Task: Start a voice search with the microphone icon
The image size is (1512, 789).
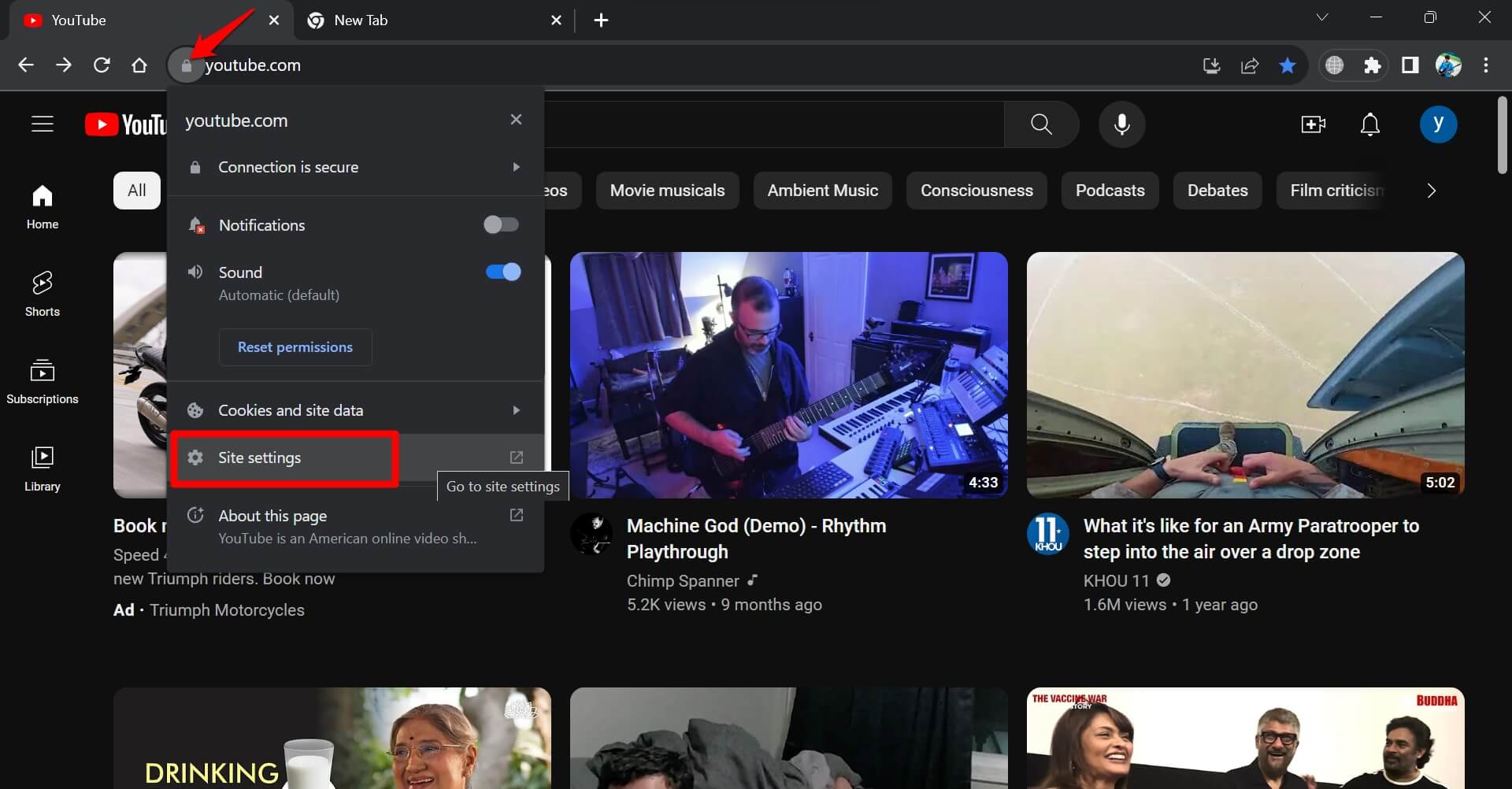Action: point(1121,124)
